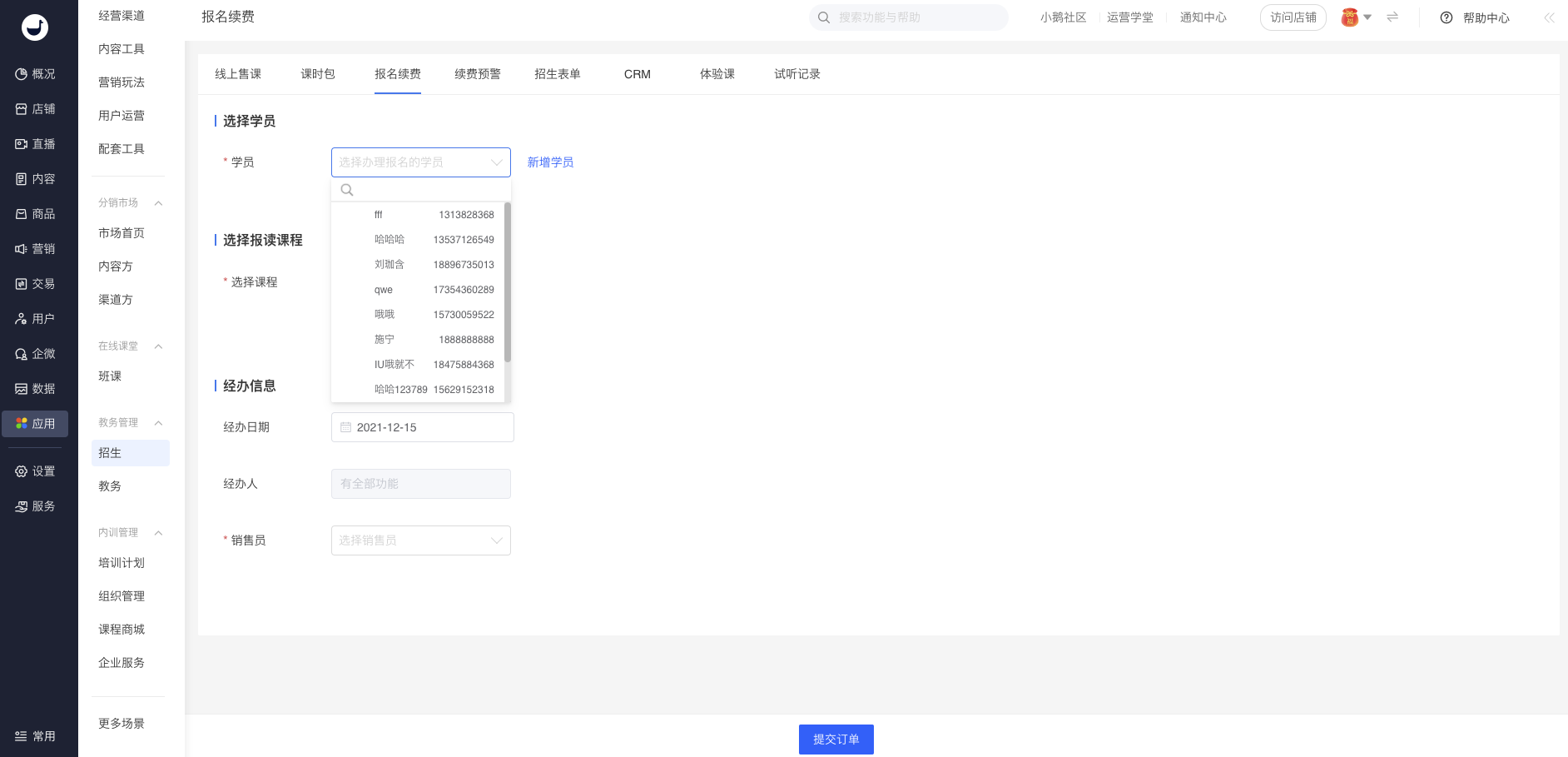This screenshot has height=757, width=1568.
Task: Switch to the 续费预警 tab
Action: click(478, 74)
